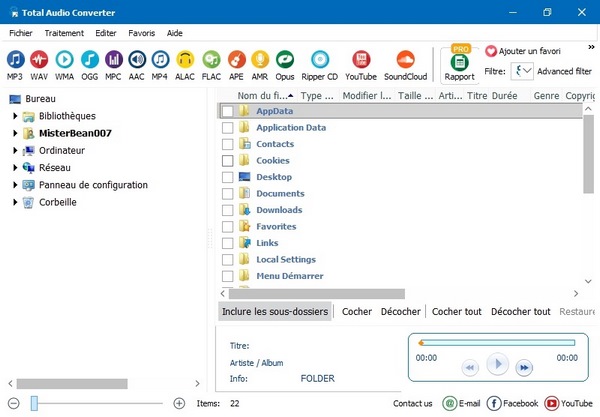The height and width of the screenshot is (417, 600).
Task: Open the Advanced filter link
Action: pos(564,71)
